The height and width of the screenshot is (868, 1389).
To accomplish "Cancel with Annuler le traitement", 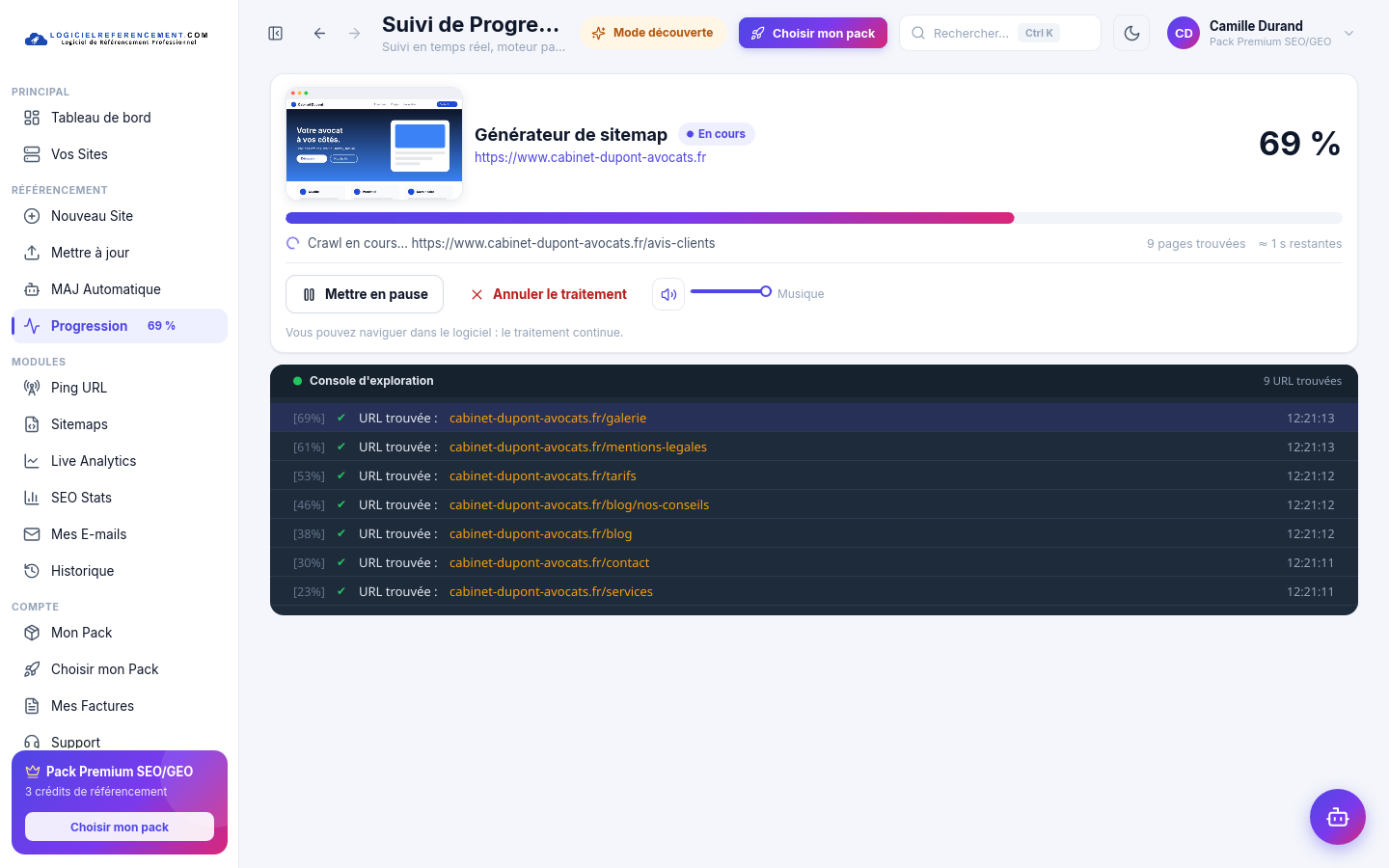I will (x=549, y=294).
